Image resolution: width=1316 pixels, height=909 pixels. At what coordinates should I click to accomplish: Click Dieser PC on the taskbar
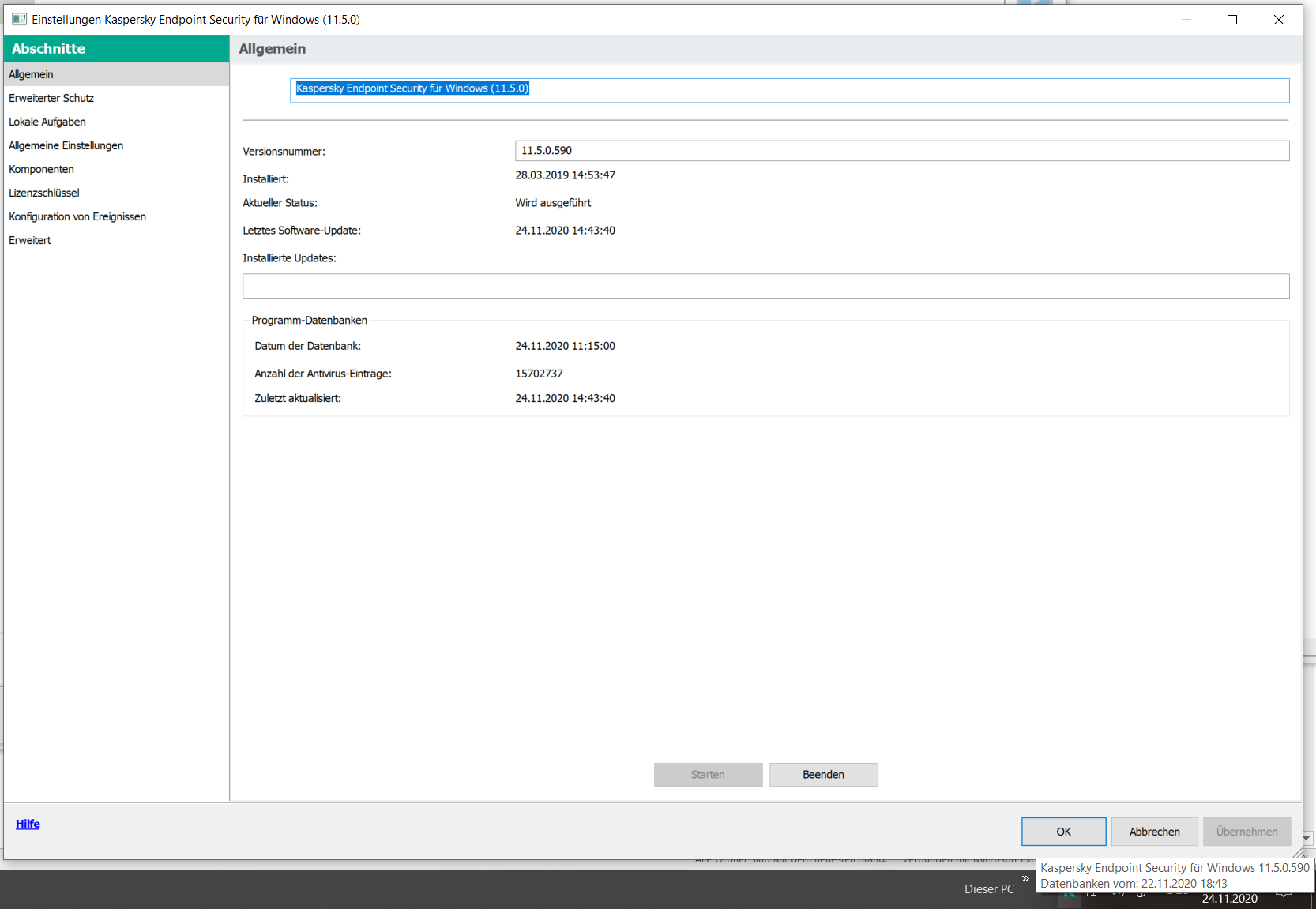989,889
